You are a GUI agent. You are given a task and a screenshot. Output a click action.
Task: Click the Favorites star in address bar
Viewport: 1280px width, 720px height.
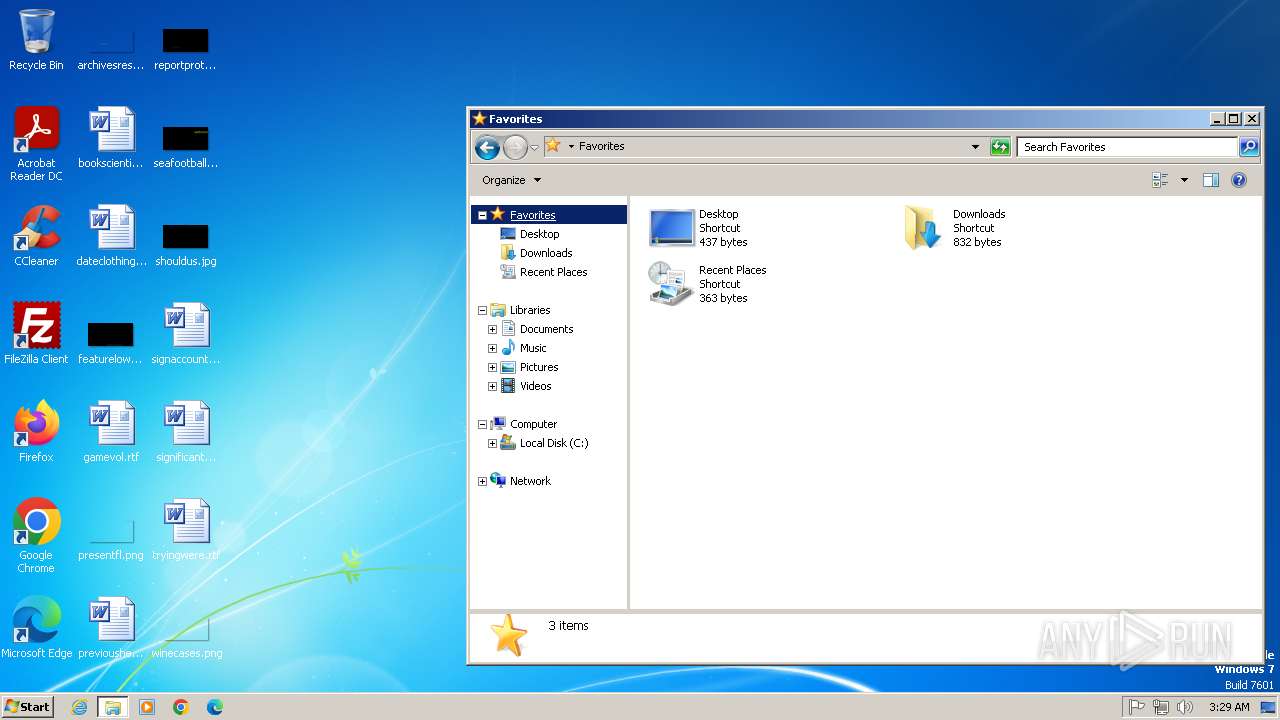coord(553,146)
